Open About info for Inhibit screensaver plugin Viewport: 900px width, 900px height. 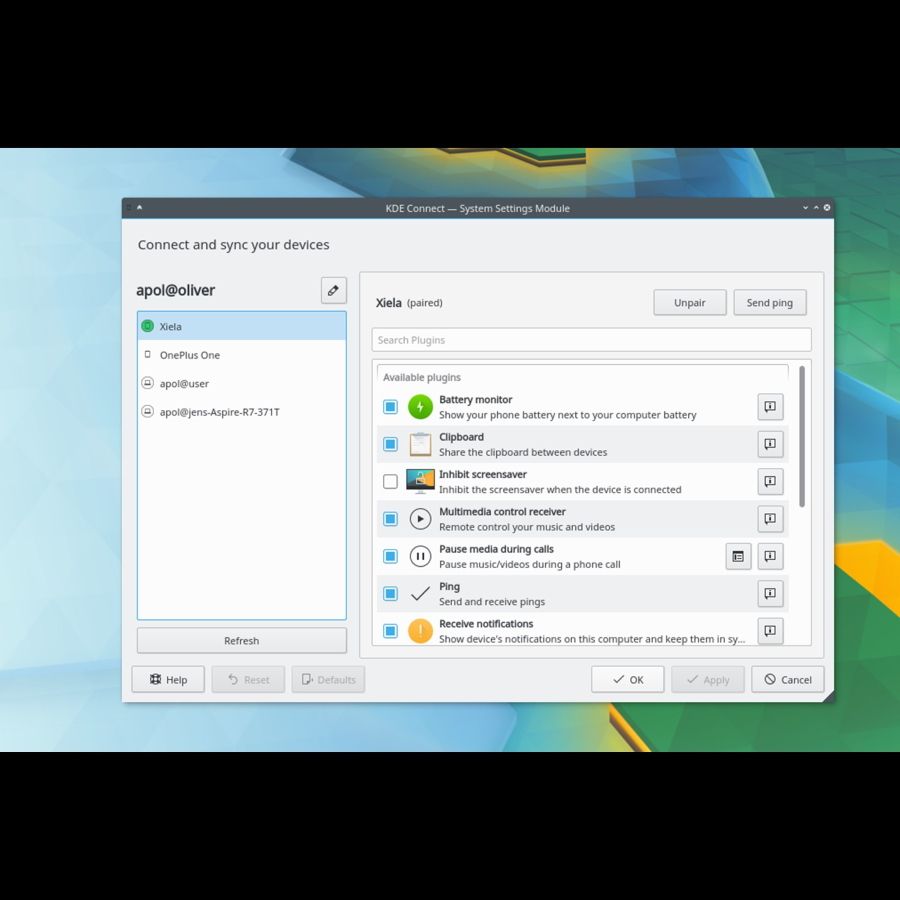click(770, 482)
